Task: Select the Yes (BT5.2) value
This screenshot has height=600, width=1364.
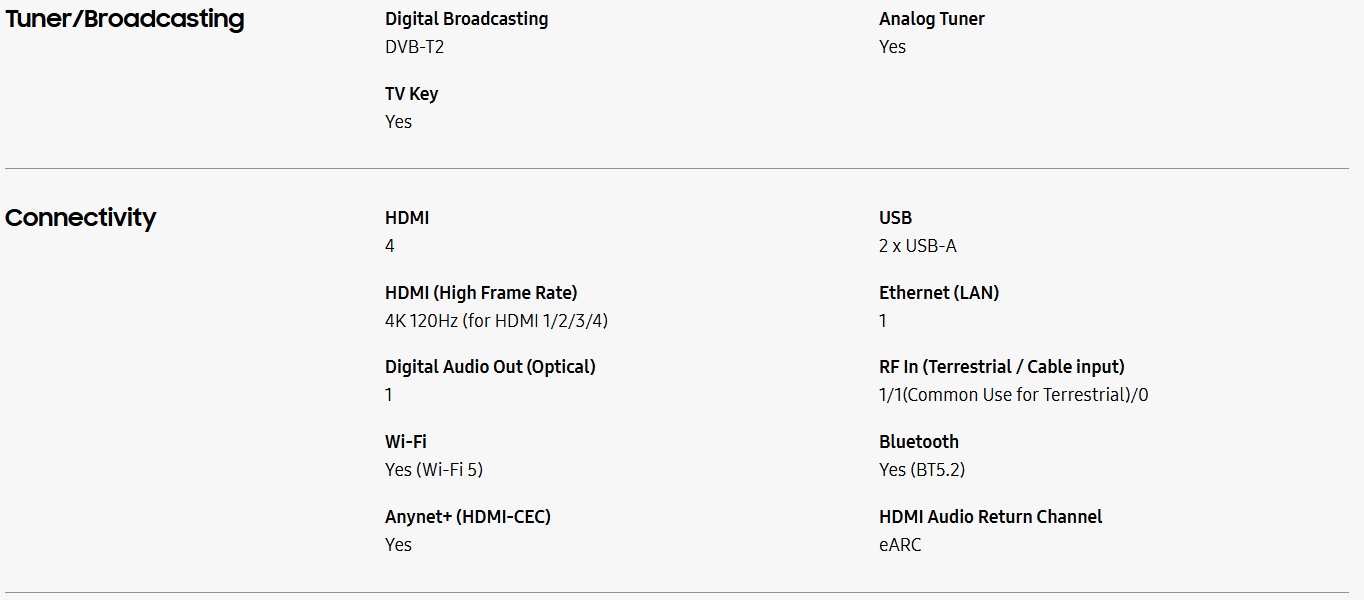Action: 922,470
